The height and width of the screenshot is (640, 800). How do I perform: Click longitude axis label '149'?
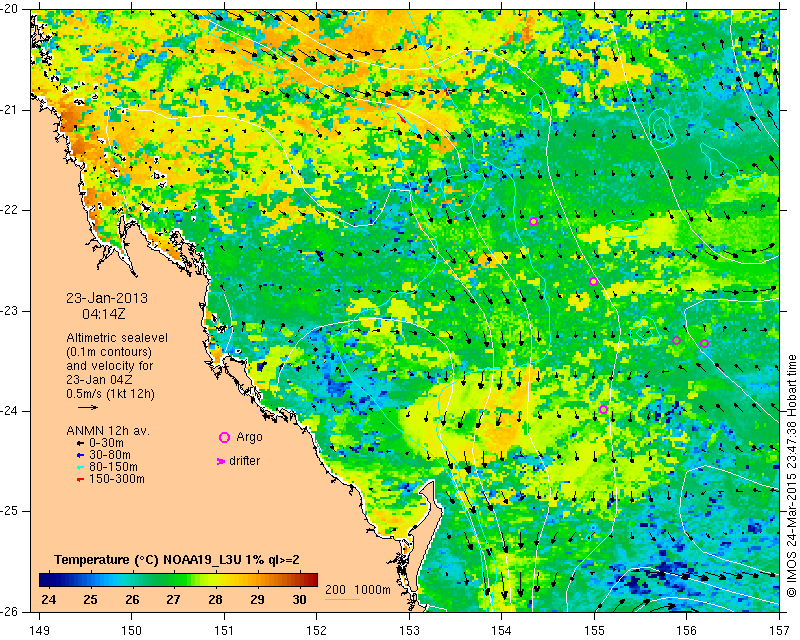pyautogui.click(x=39, y=631)
